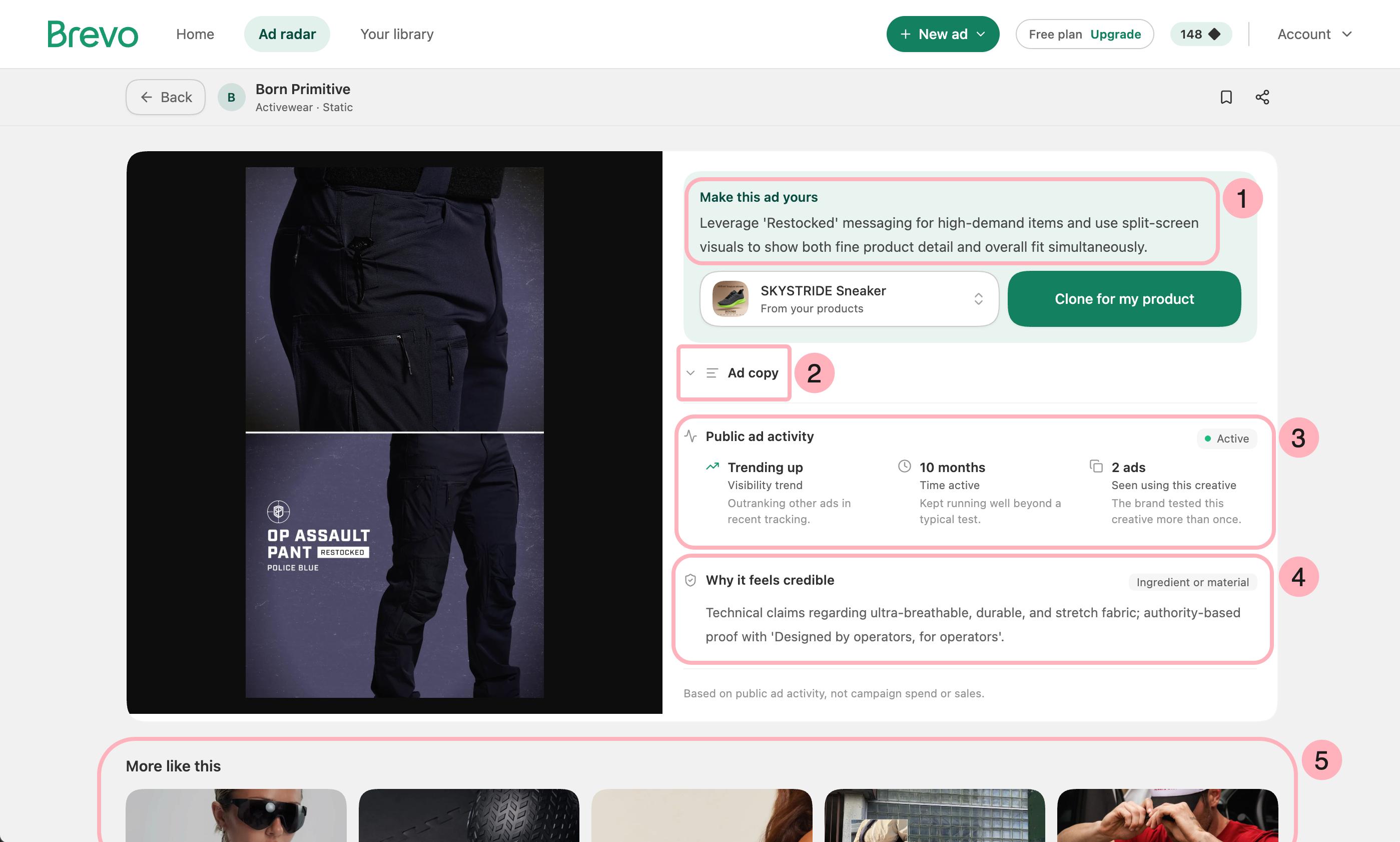This screenshot has width=1400, height=842.
Task: Open the sunglasses woman similar ad thumbnail
Action: click(x=236, y=815)
